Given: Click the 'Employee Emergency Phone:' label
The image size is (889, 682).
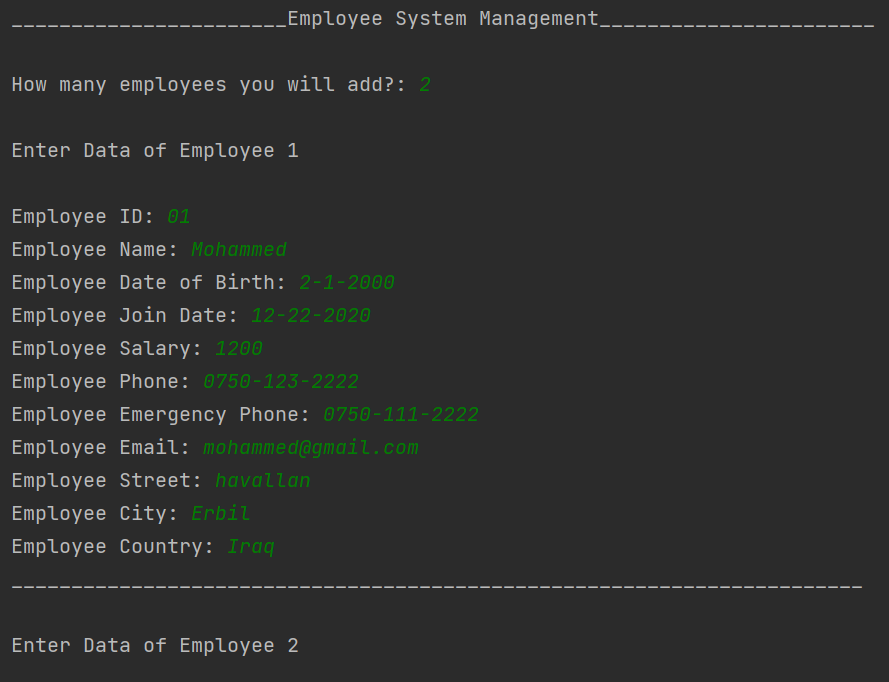Looking at the screenshot, I should 160,414.
